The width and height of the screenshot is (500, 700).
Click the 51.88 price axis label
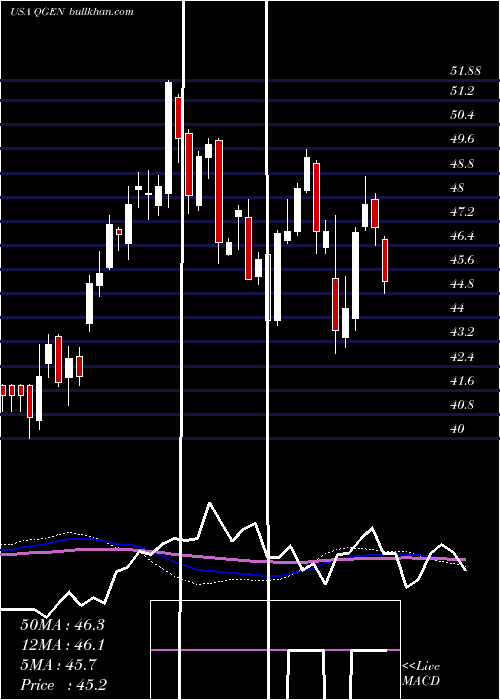(465, 71)
